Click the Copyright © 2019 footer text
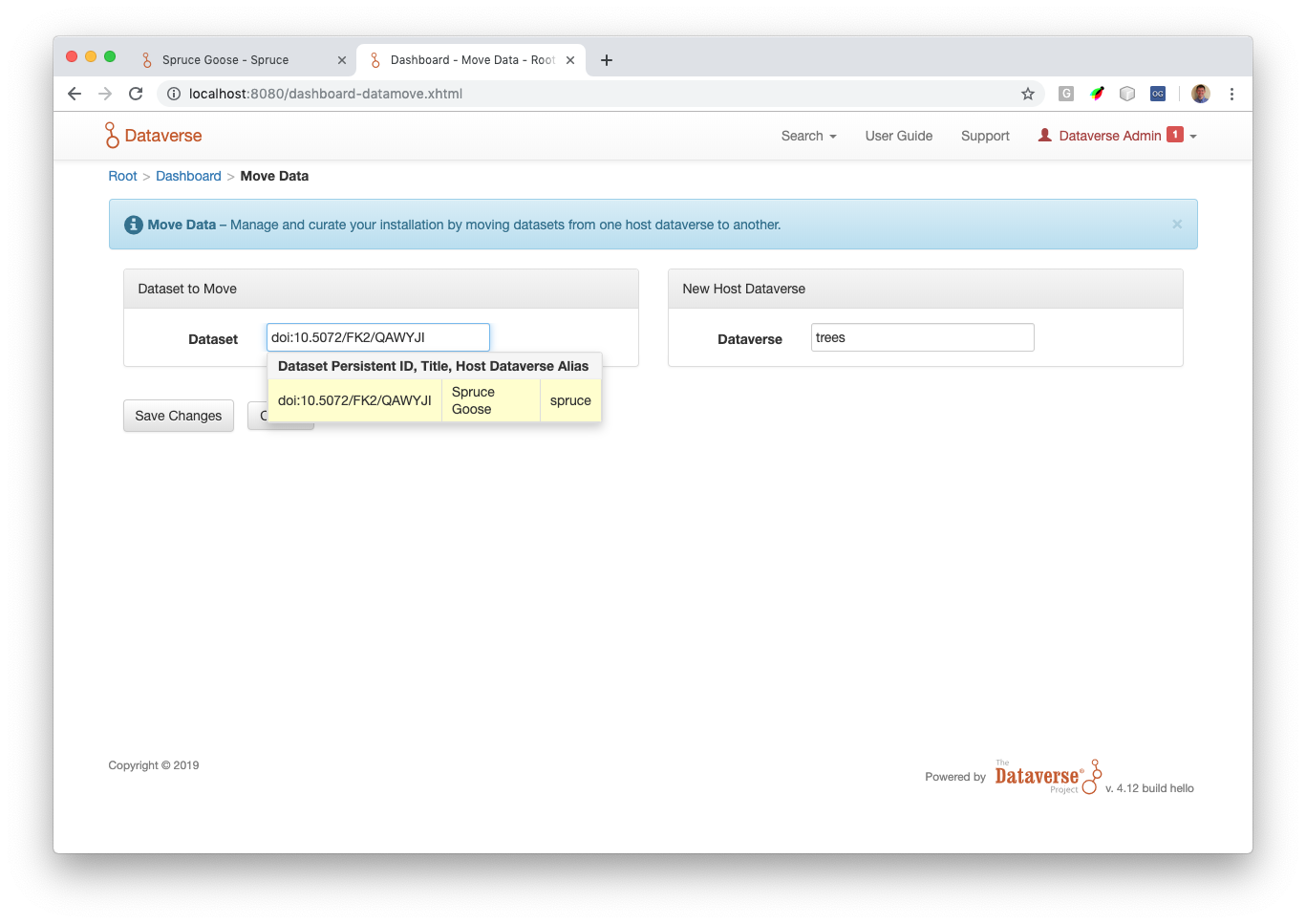The width and height of the screenshot is (1306, 924). tap(154, 765)
